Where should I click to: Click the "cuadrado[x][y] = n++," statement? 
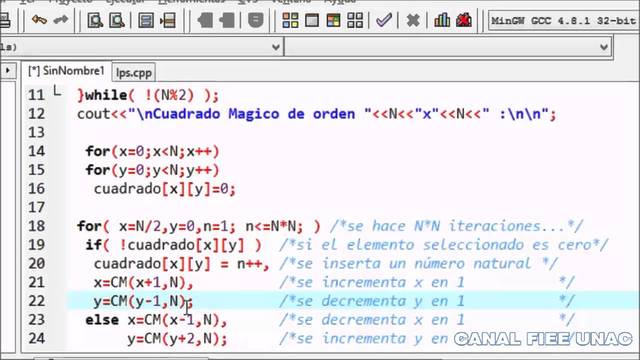click(182, 264)
